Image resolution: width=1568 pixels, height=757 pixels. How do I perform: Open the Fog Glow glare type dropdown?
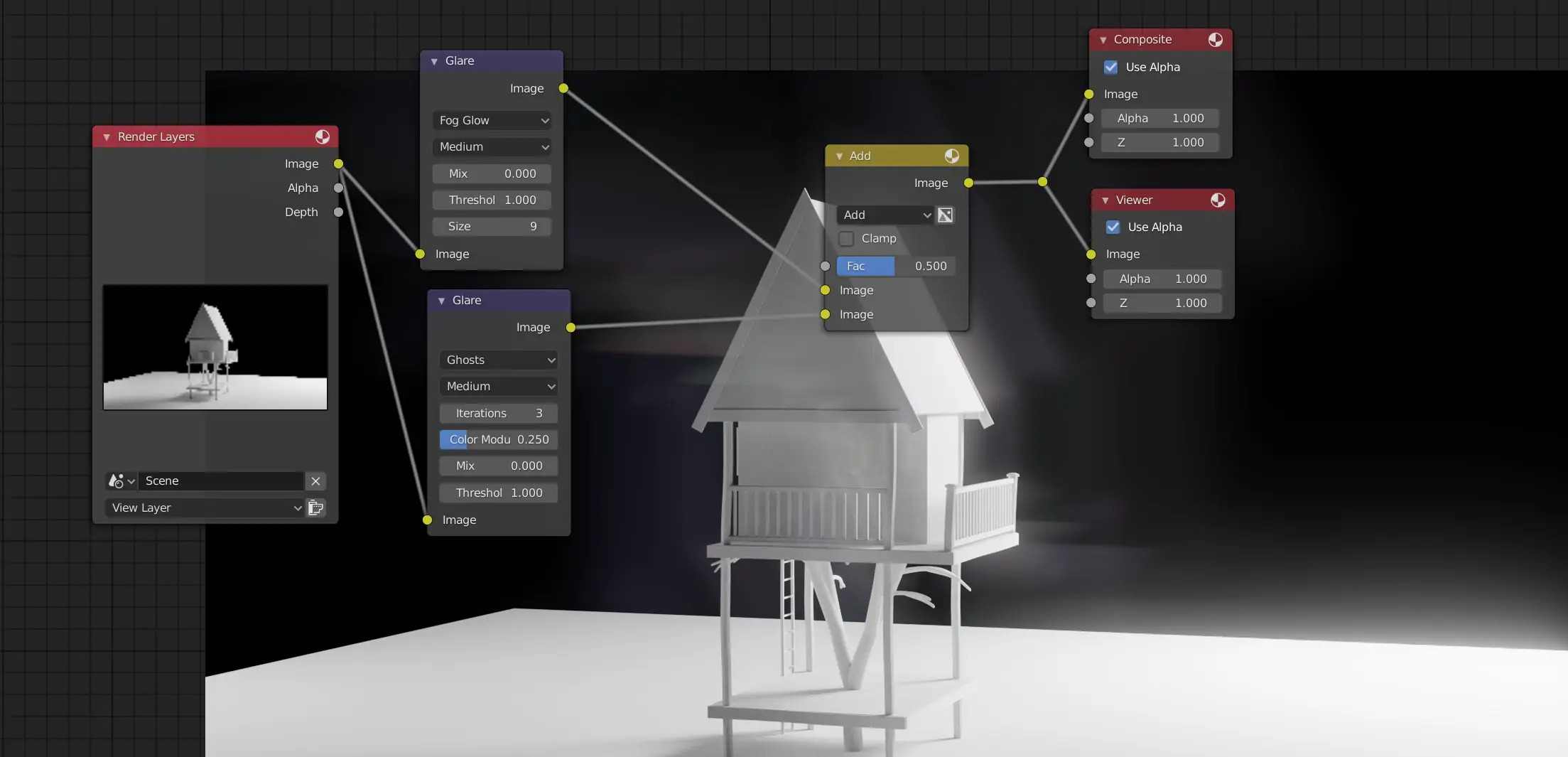[492, 121]
